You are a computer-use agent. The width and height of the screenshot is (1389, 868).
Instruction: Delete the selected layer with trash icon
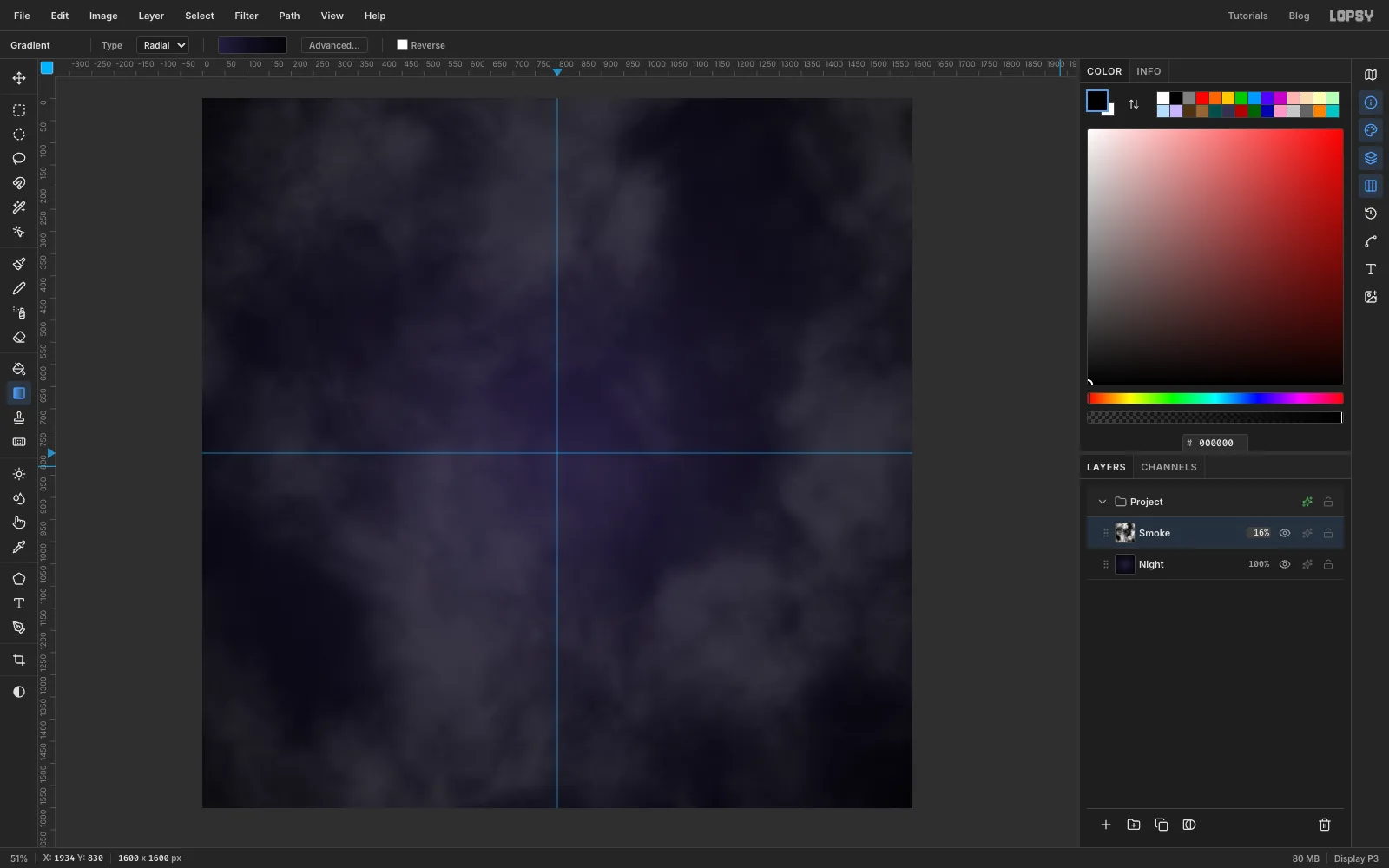(1325, 825)
